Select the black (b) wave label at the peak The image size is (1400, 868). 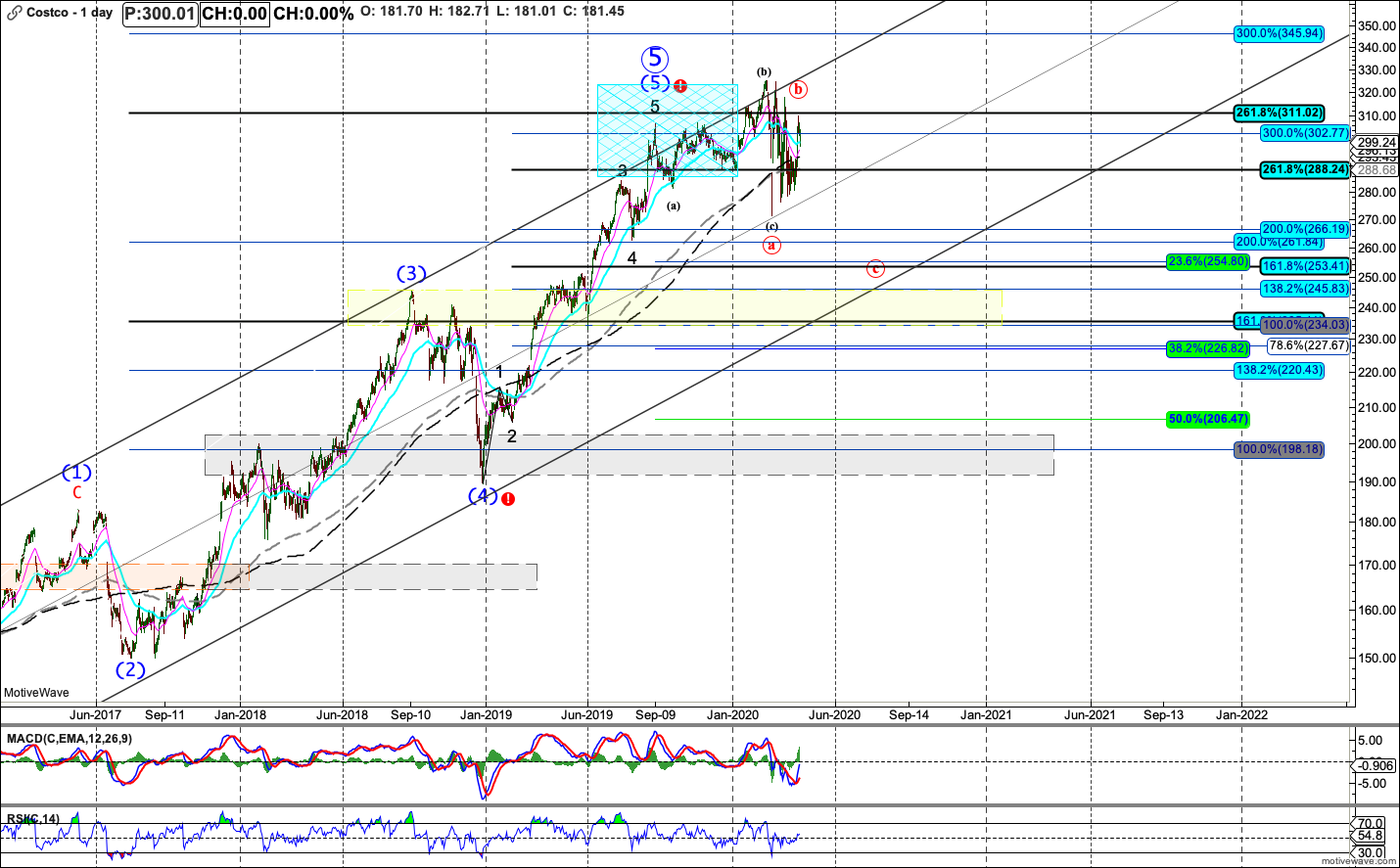(x=764, y=71)
